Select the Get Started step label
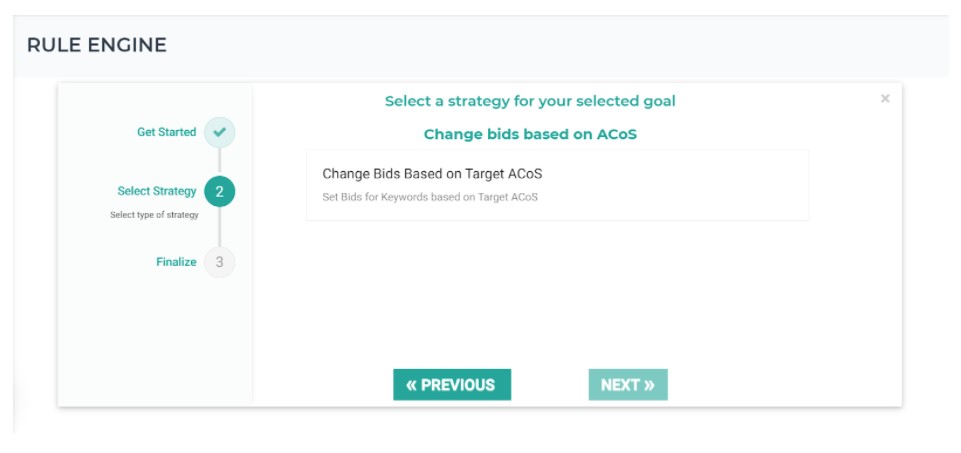 click(166, 132)
